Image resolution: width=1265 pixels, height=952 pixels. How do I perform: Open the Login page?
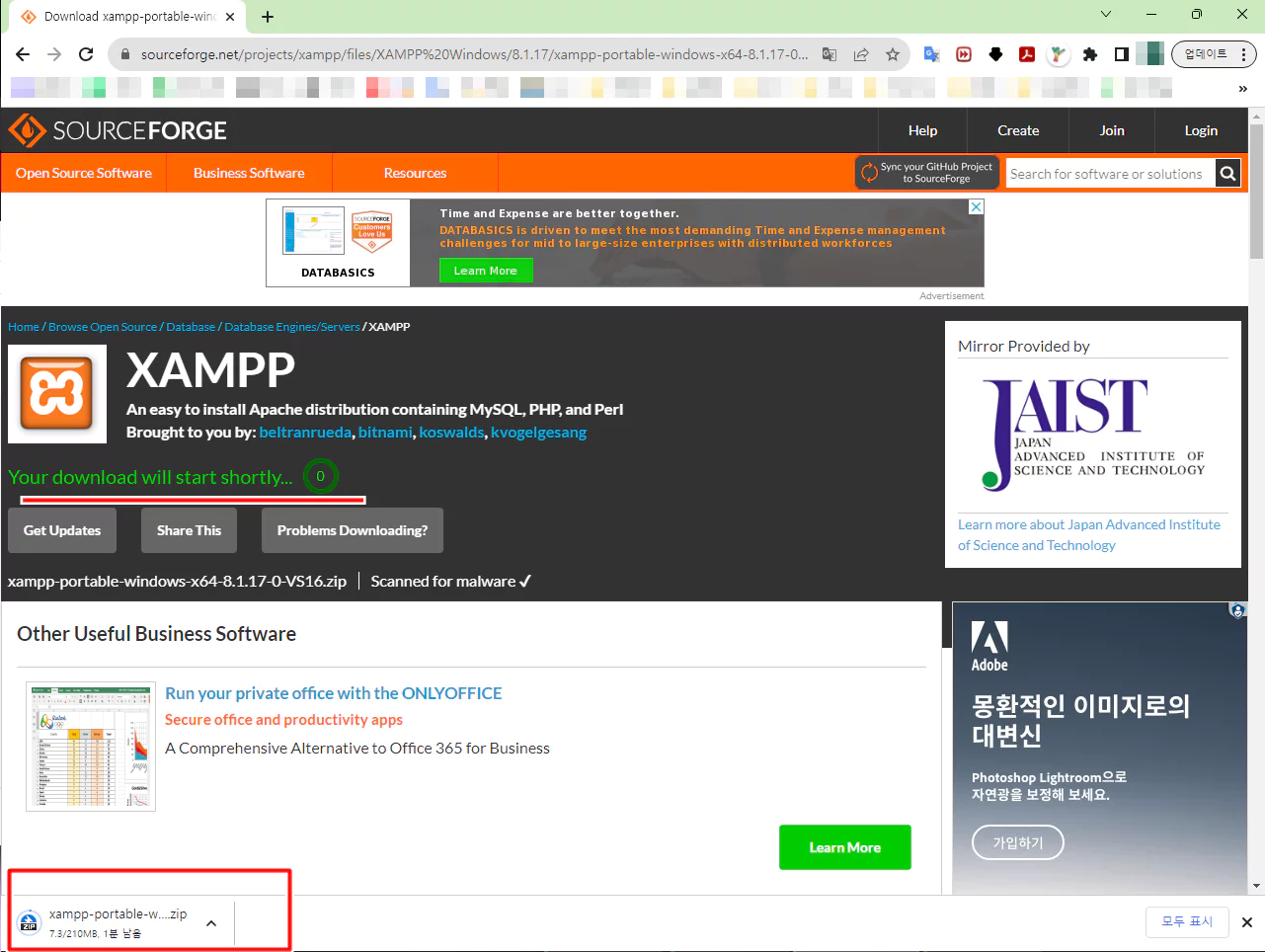coord(1201,130)
